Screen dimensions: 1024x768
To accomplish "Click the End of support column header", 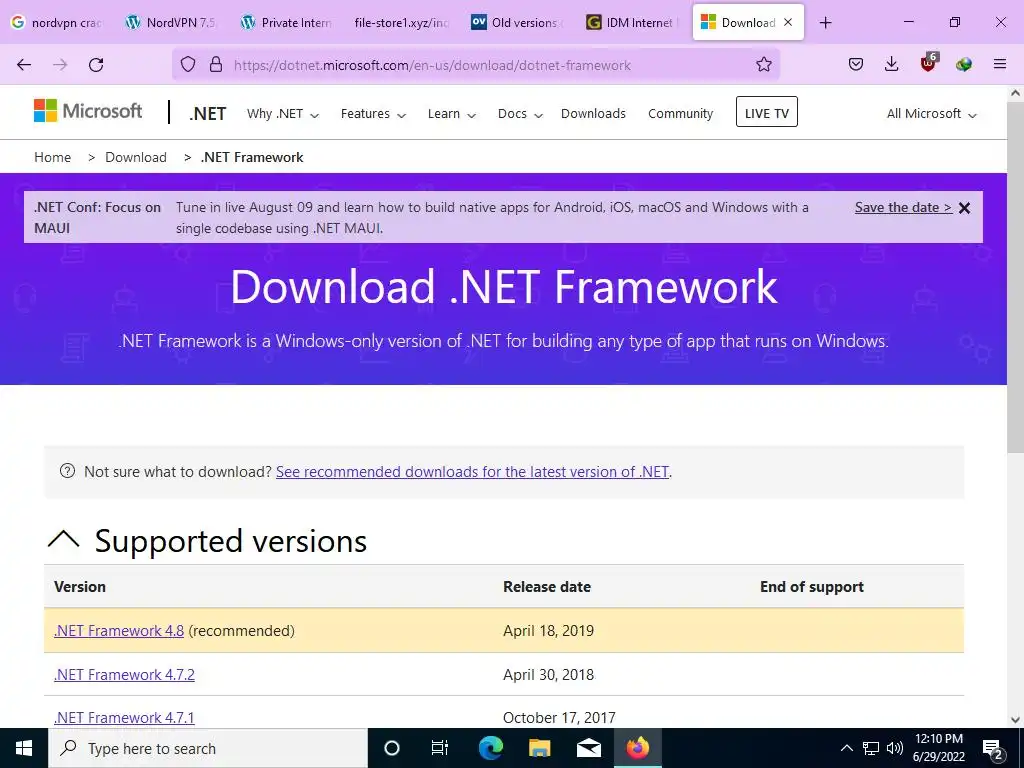I will [812, 586].
